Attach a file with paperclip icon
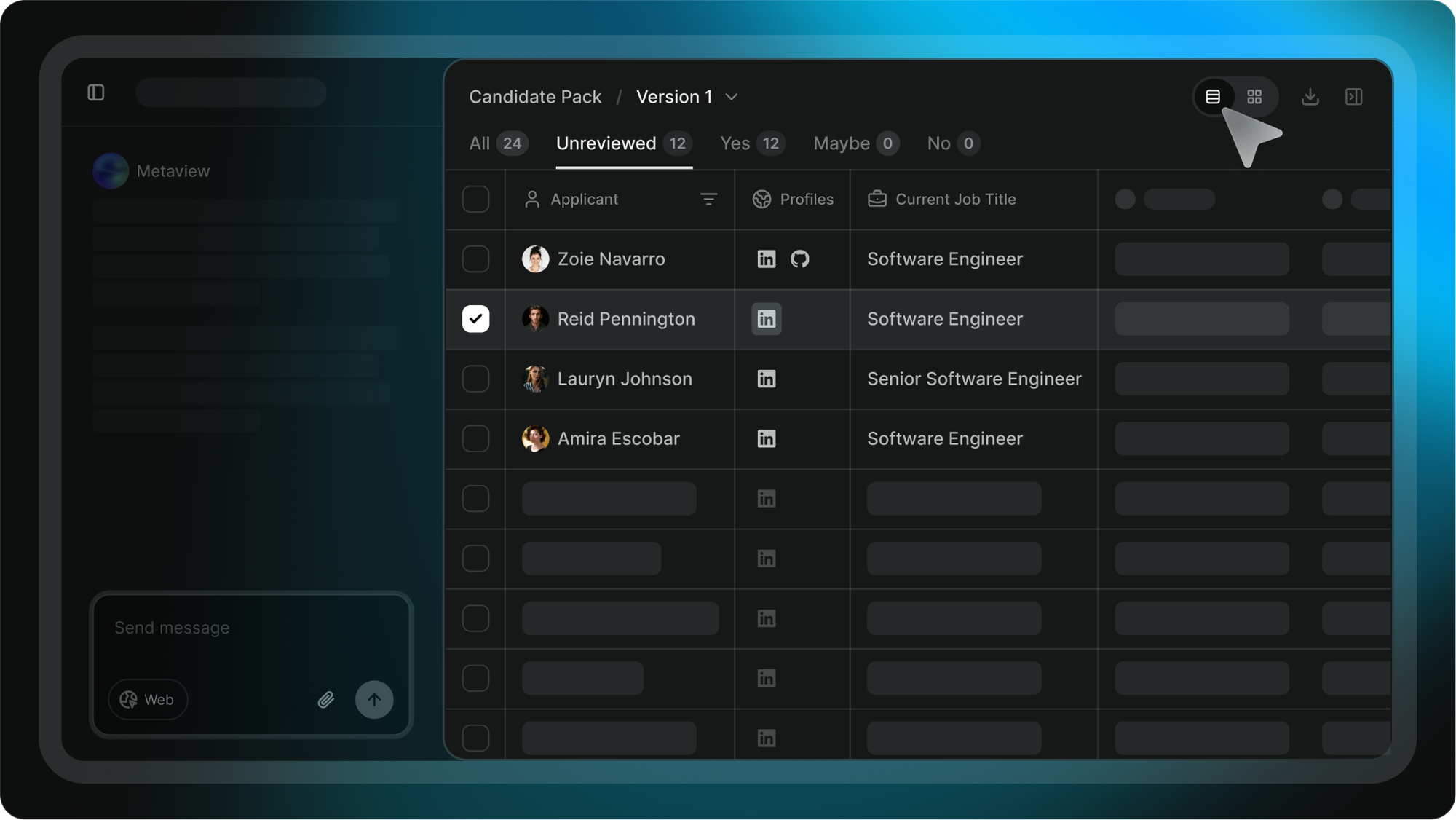 tap(326, 700)
